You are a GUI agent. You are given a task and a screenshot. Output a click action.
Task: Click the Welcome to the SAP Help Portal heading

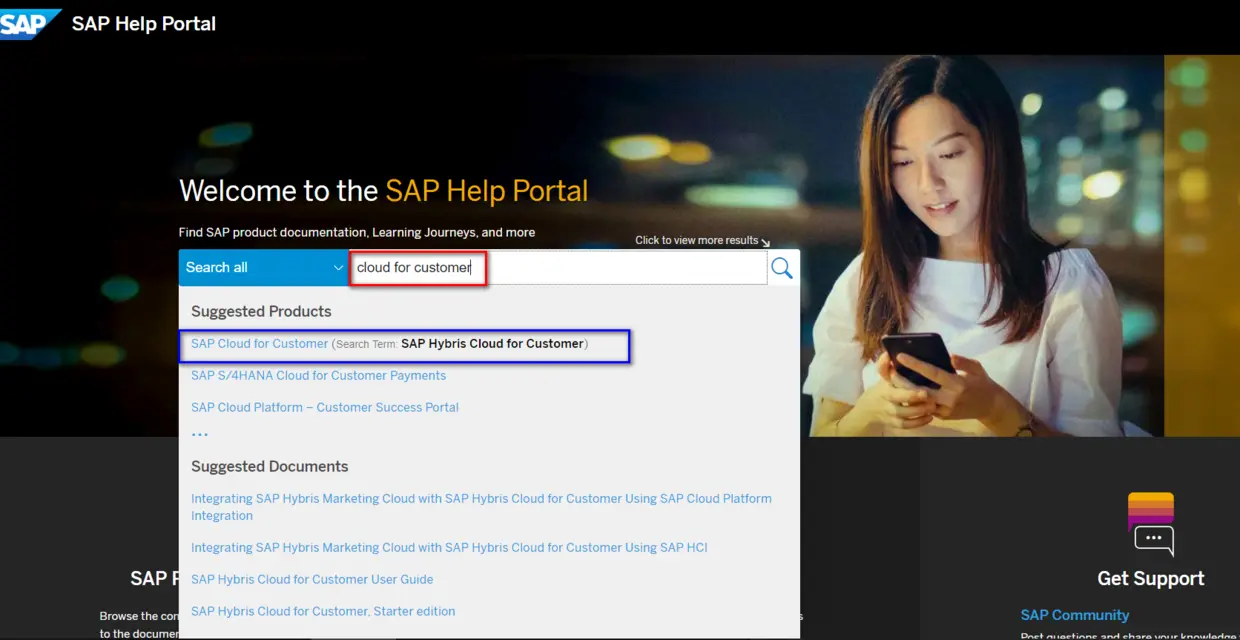coord(384,191)
